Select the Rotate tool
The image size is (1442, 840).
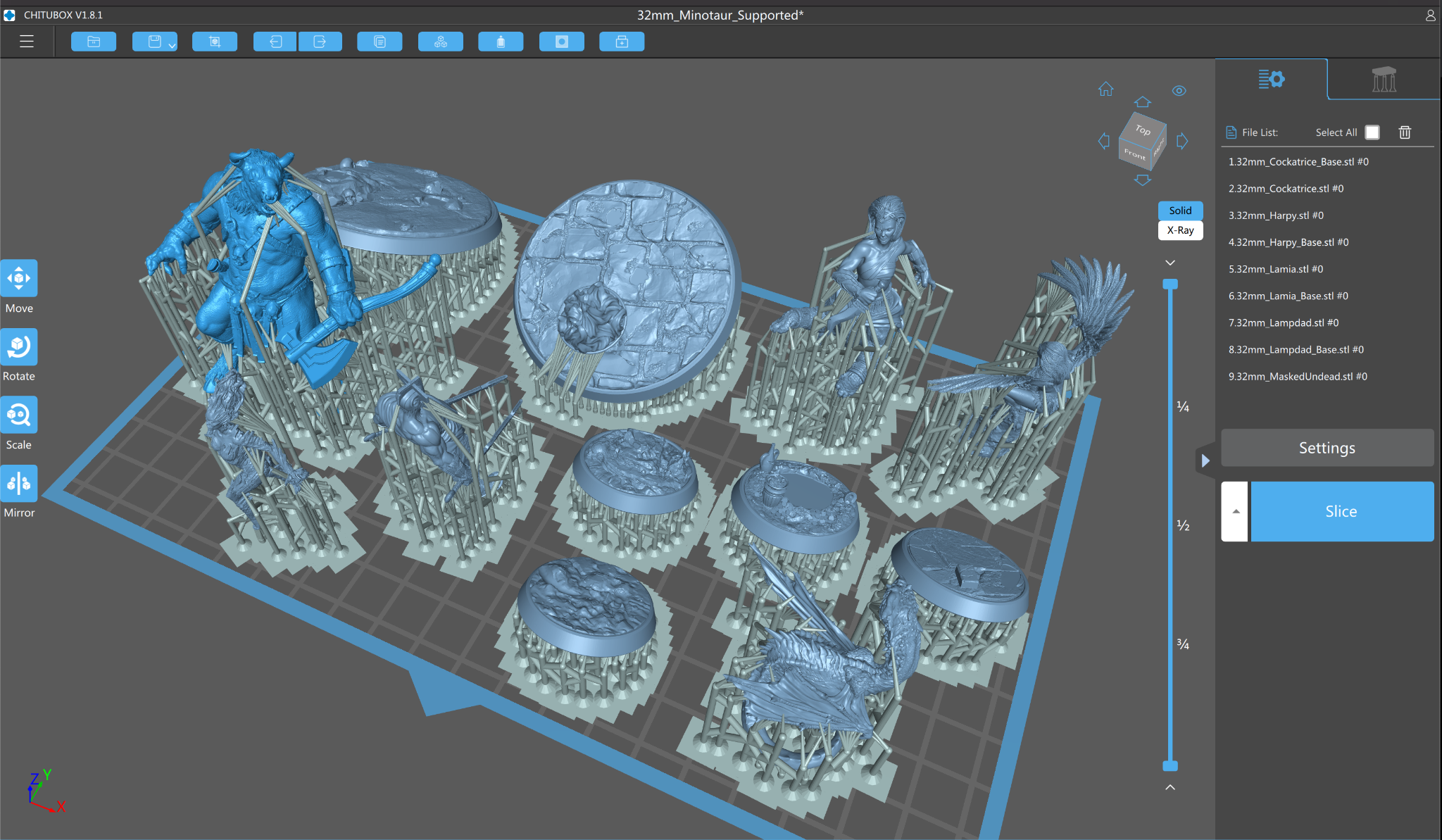pos(19,347)
